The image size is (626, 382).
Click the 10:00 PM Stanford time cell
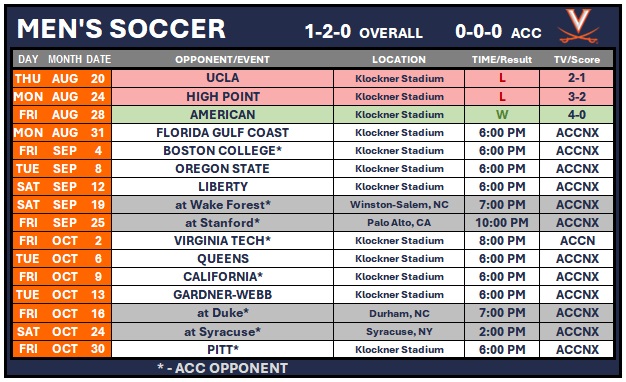coord(502,223)
